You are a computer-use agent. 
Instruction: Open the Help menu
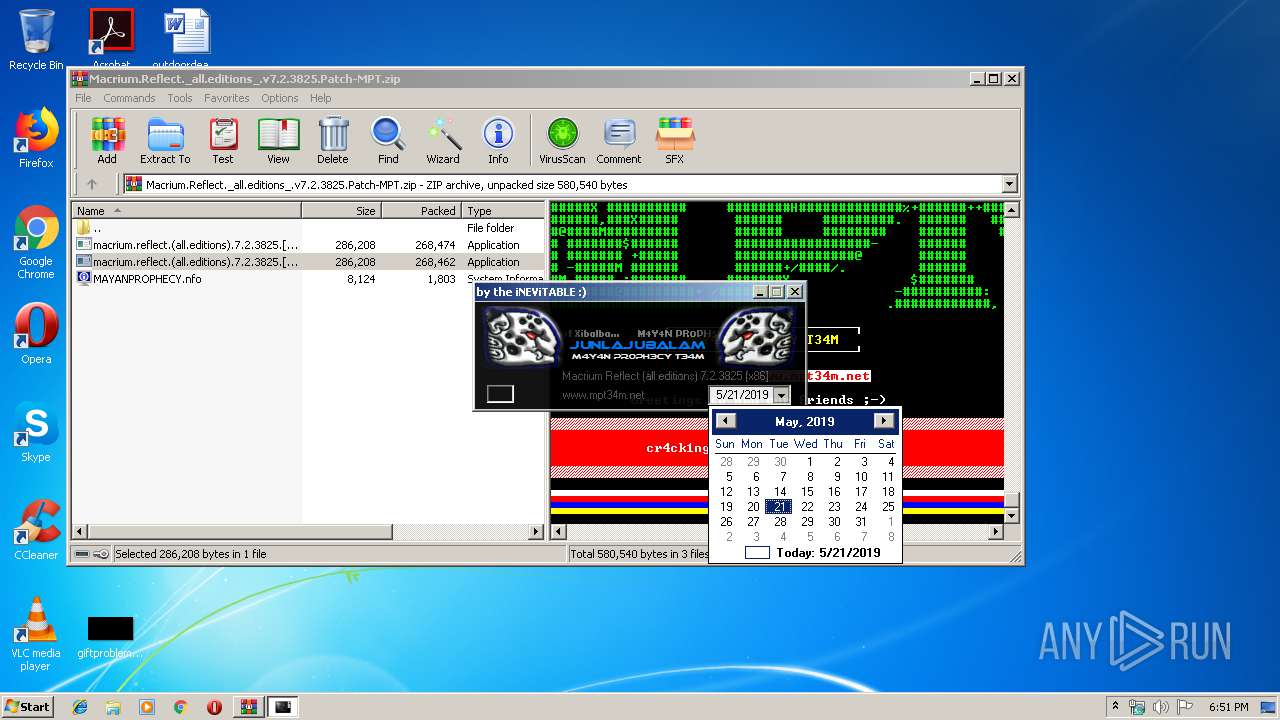click(x=320, y=98)
